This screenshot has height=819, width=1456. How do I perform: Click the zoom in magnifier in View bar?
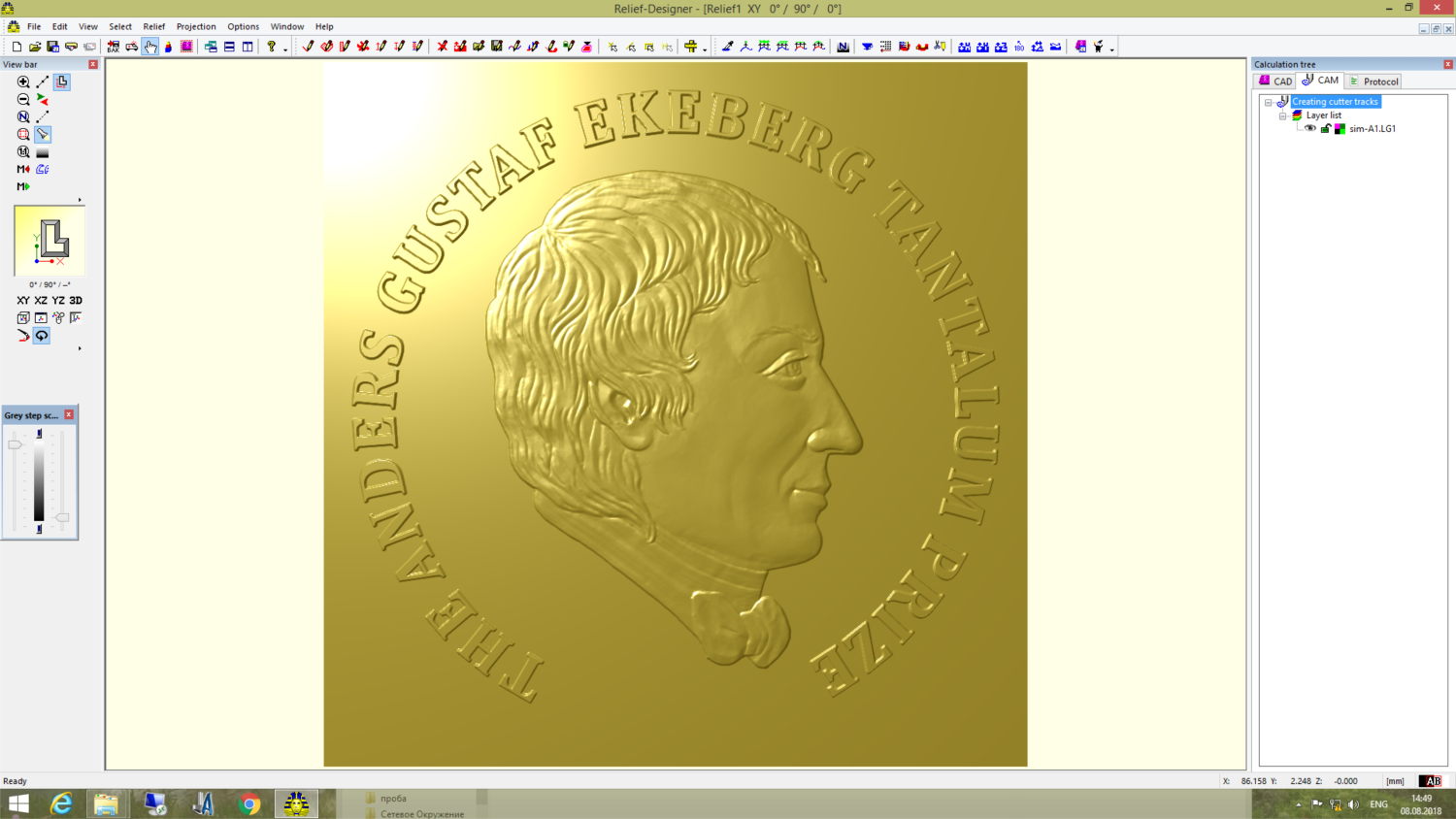pyautogui.click(x=23, y=82)
